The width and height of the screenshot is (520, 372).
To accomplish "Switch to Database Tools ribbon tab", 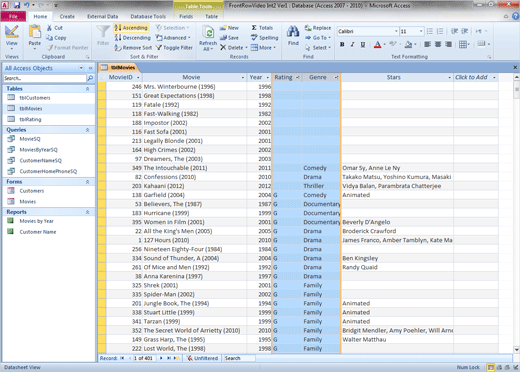I will 148,16.
